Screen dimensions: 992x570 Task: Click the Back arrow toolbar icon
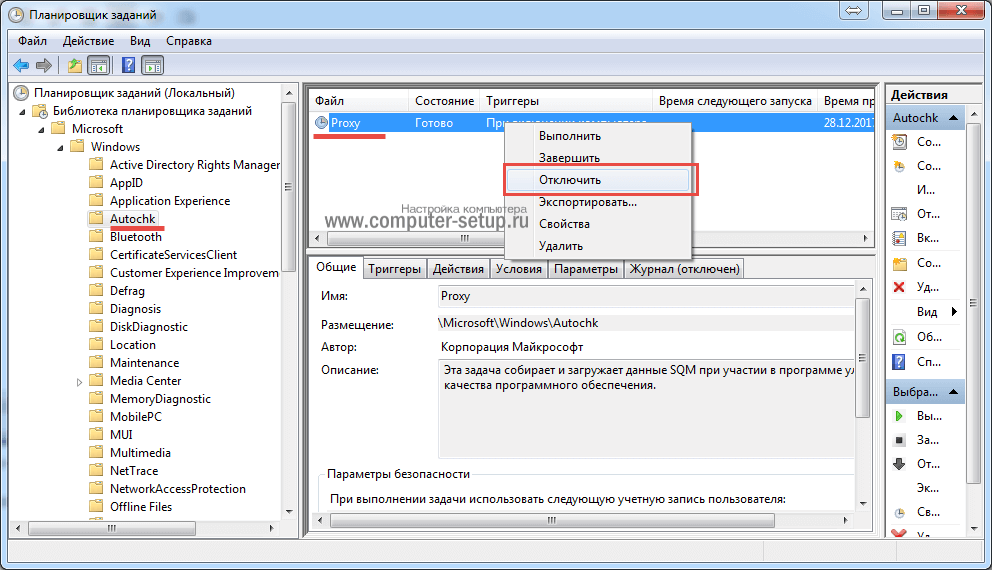21,66
